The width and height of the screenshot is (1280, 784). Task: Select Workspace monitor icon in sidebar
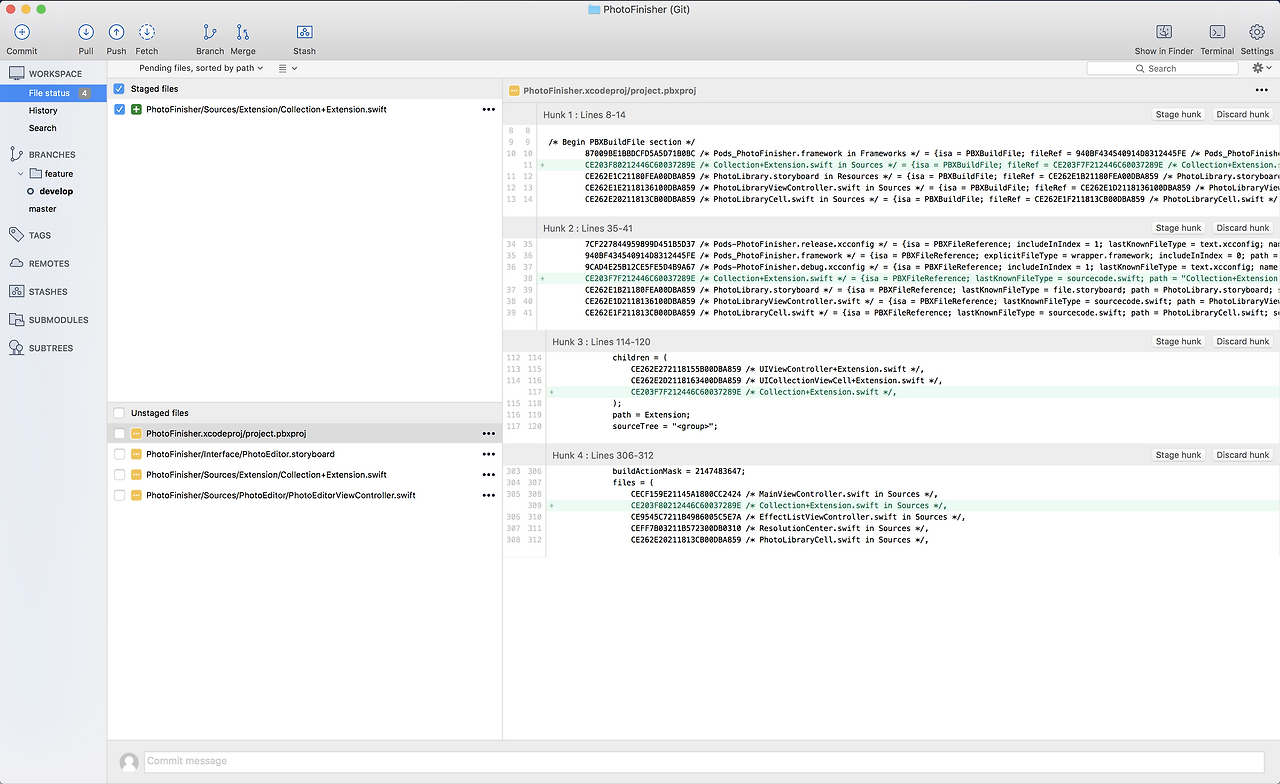[16, 74]
